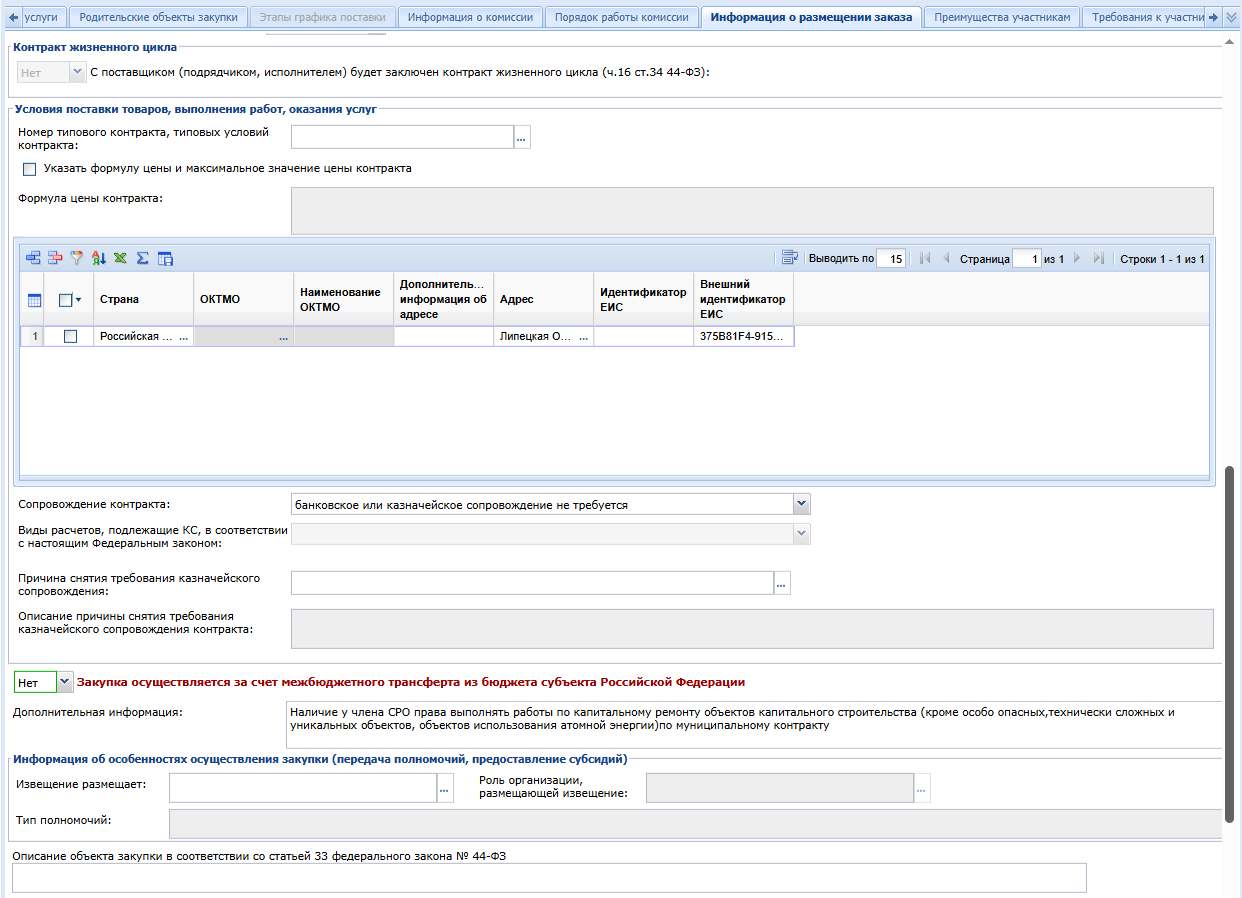Go to next page of grid
Viewport: 1242px width, 898px height.
tap(1077, 258)
